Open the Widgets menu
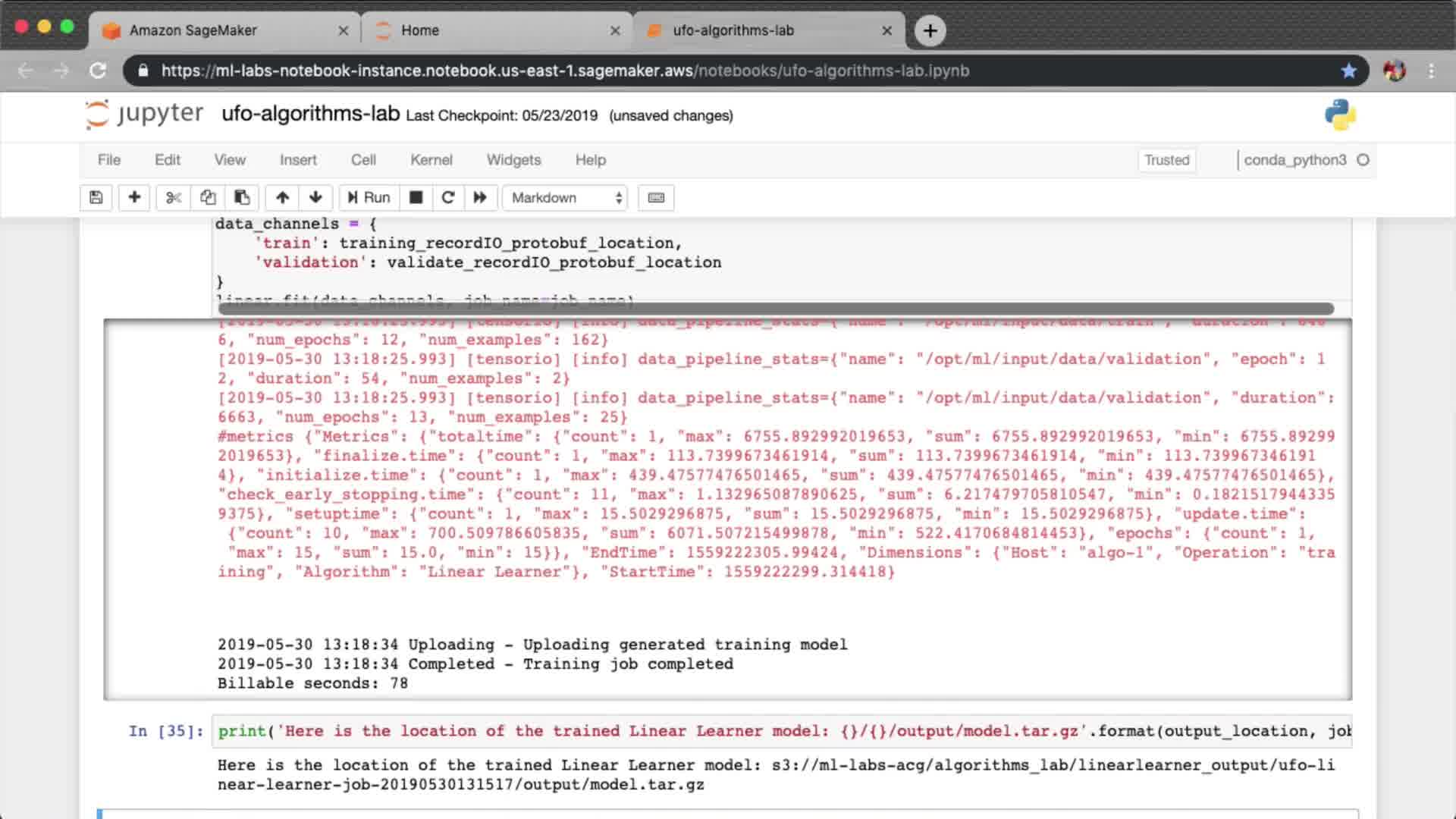This screenshot has height=819, width=1456. click(513, 160)
